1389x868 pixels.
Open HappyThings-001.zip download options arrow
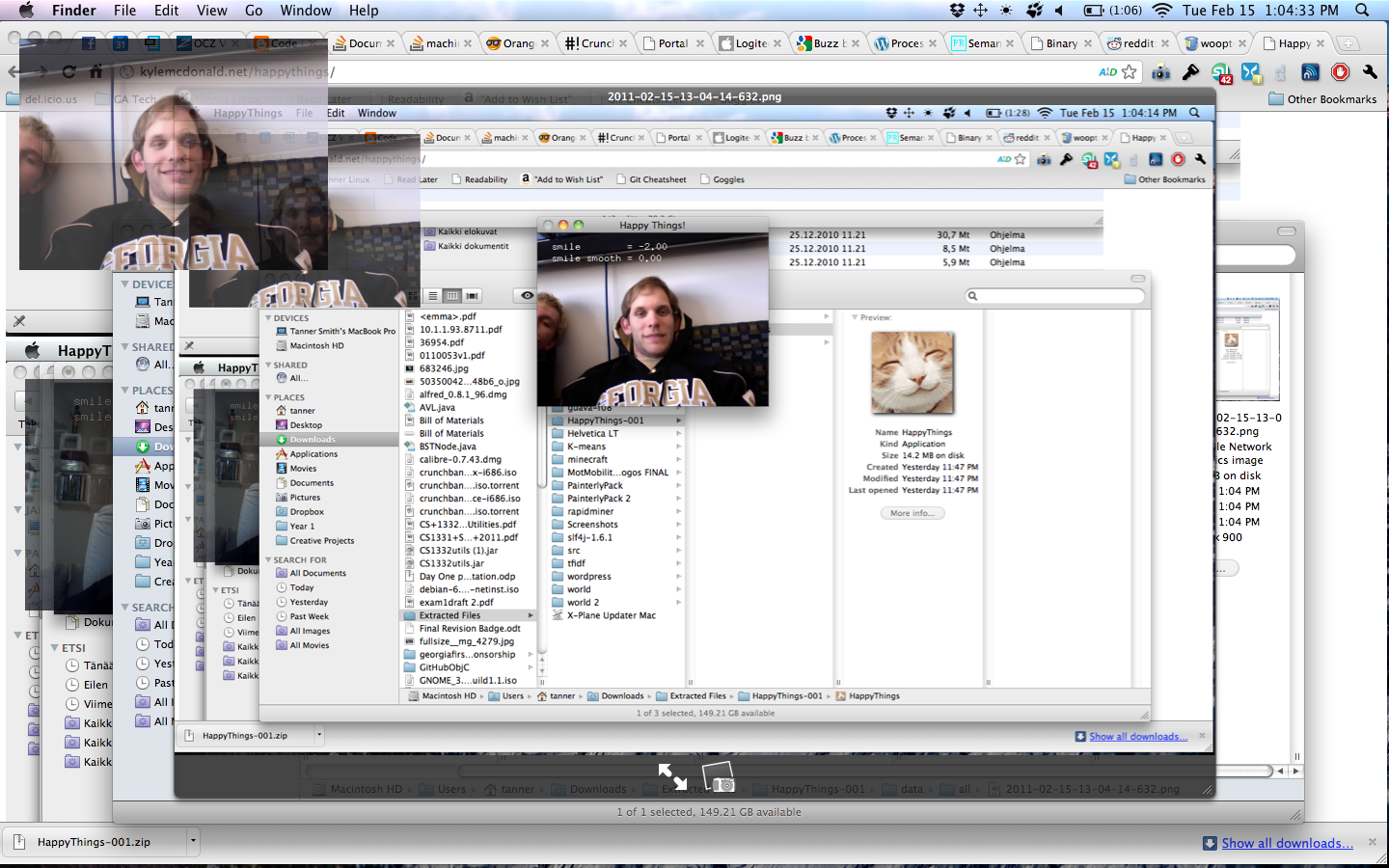click(193, 841)
